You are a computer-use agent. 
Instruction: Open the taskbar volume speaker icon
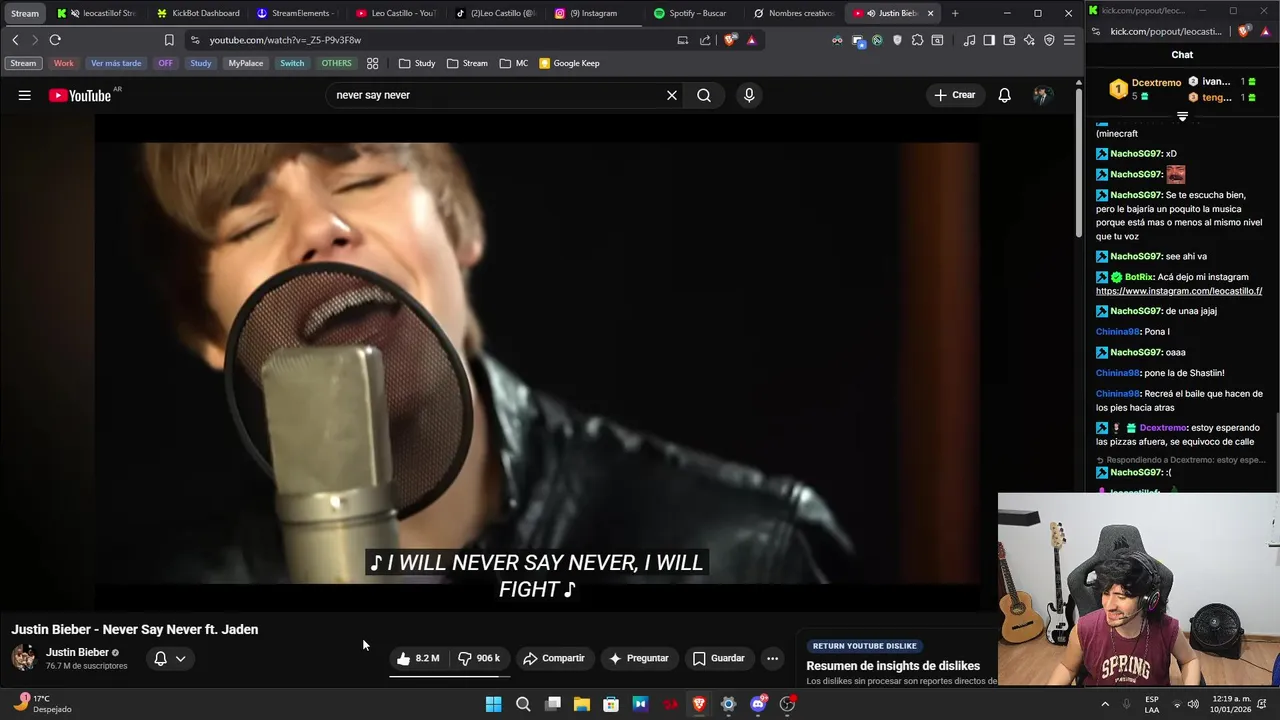click(x=1194, y=704)
